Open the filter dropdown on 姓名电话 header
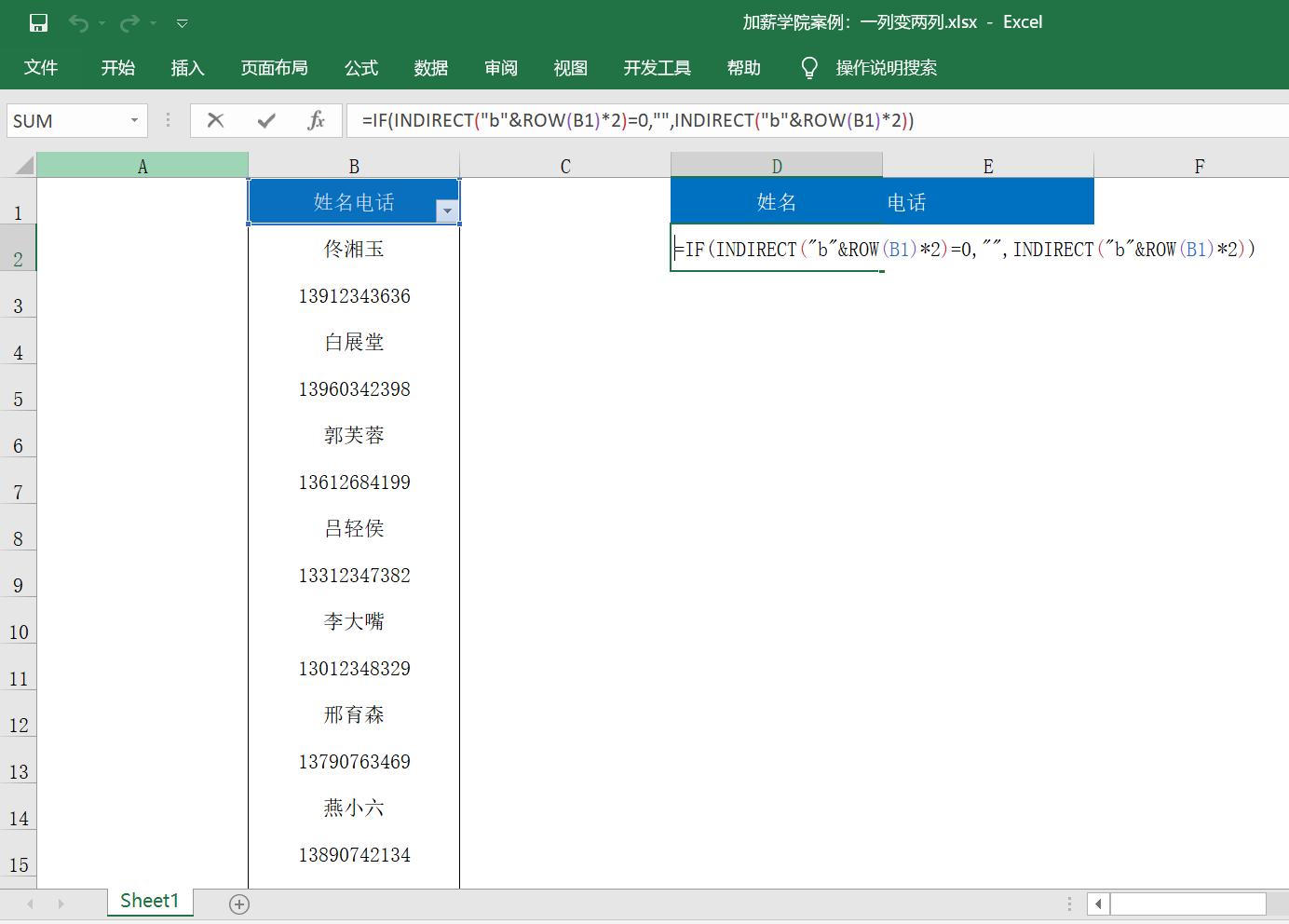Image resolution: width=1289 pixels, height=924 pixels. click(447, 212)
